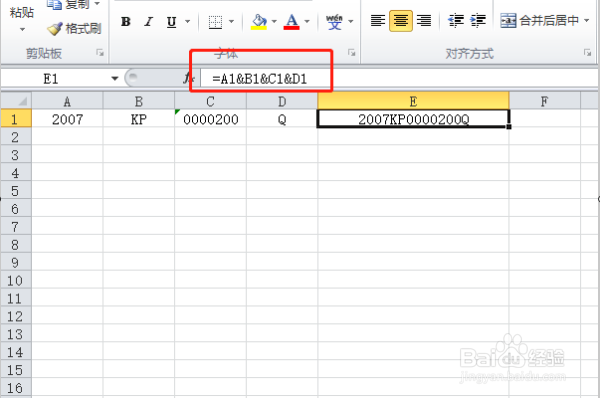Open 对齐方式 dialog launcher
Viewport: 600px width, 398px height.
(x=587, y=53)
